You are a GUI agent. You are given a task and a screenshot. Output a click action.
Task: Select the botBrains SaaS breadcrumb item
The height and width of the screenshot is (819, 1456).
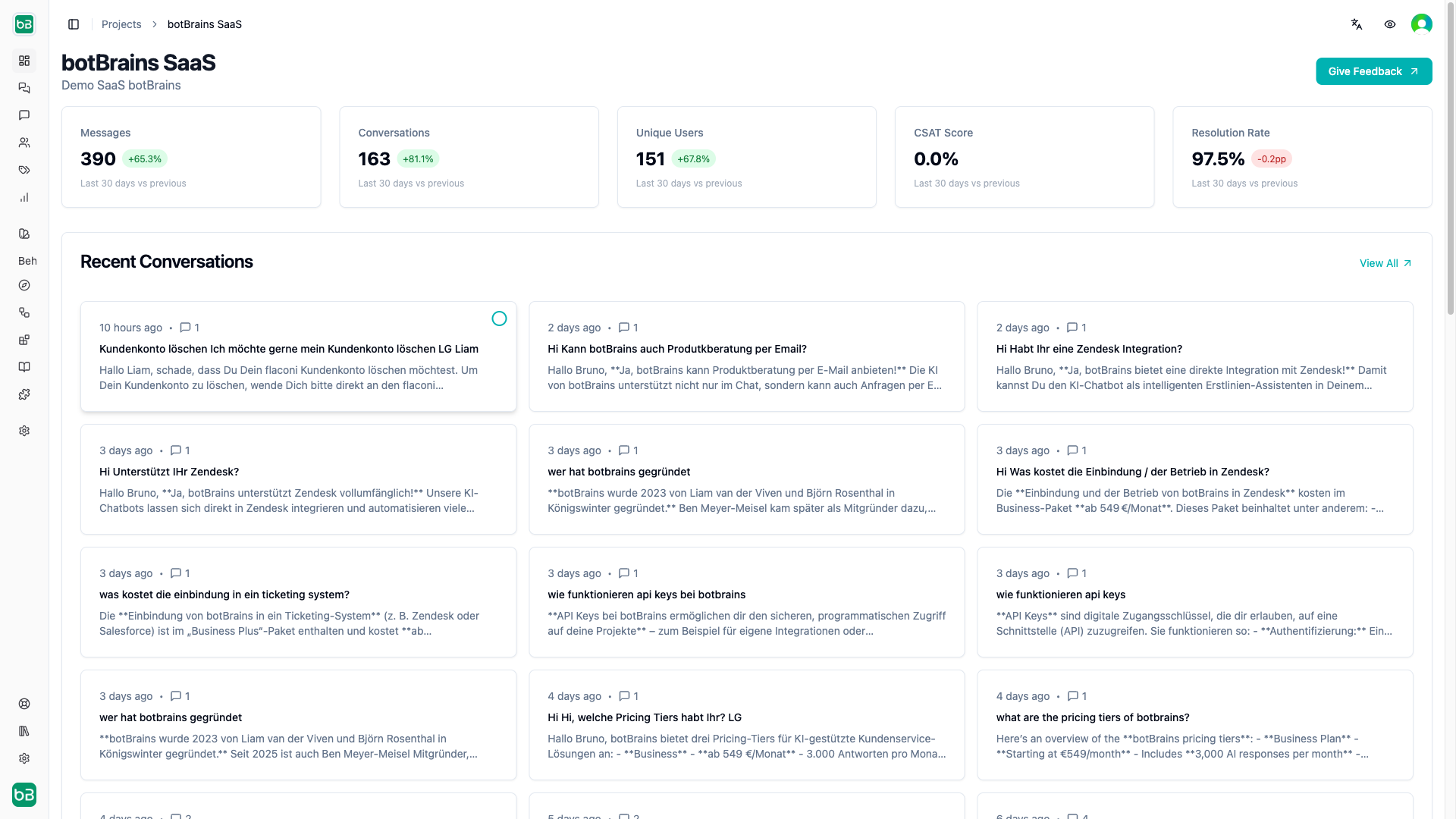click(203, 24)
